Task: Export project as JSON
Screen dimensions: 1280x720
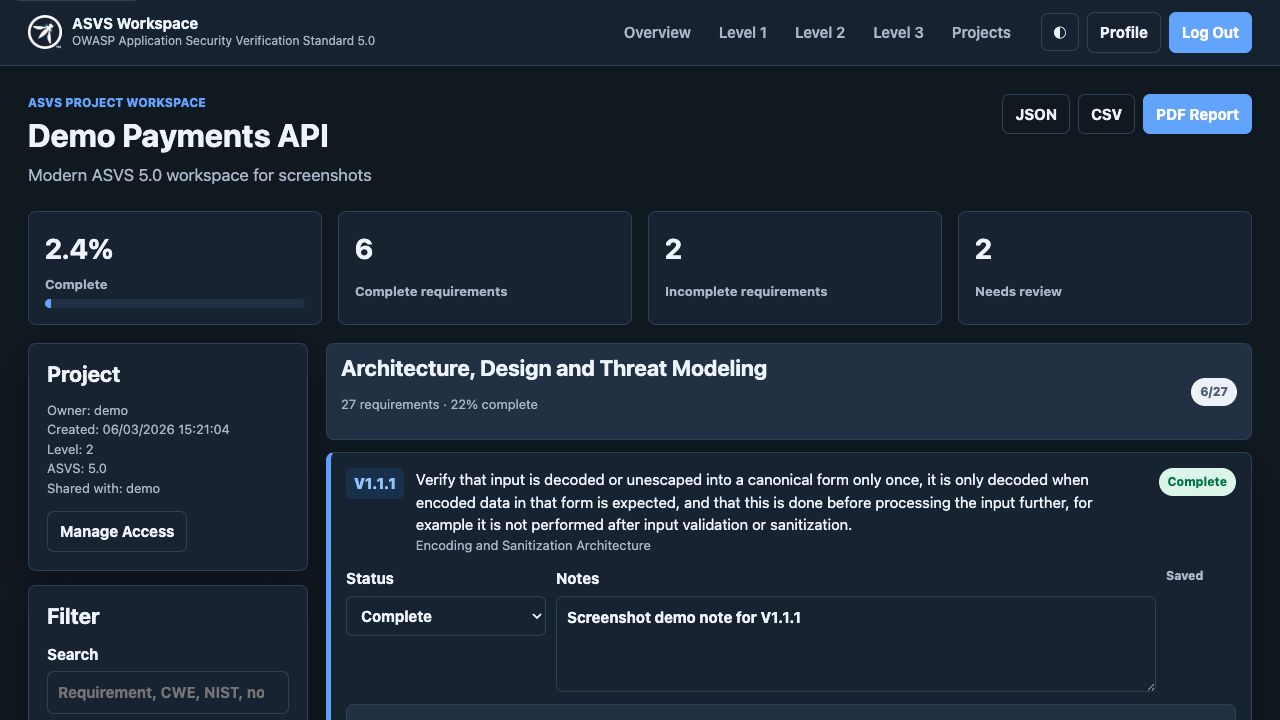Action: [1036, 114]
